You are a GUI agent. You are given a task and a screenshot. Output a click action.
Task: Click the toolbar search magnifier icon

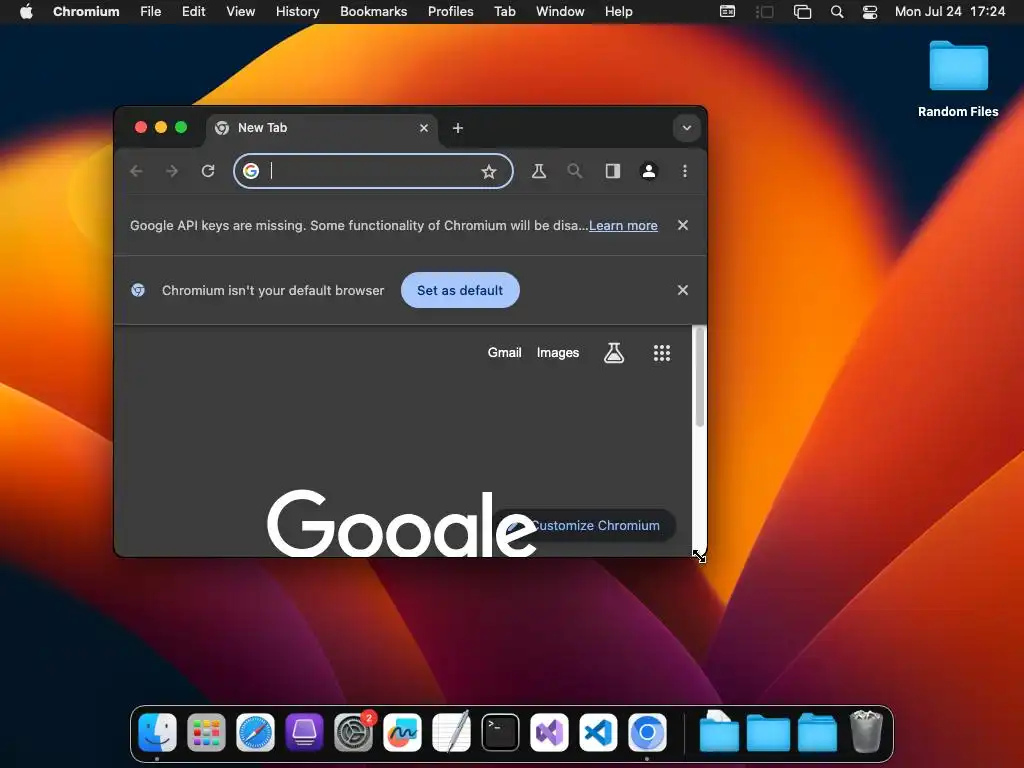[575, 171]
